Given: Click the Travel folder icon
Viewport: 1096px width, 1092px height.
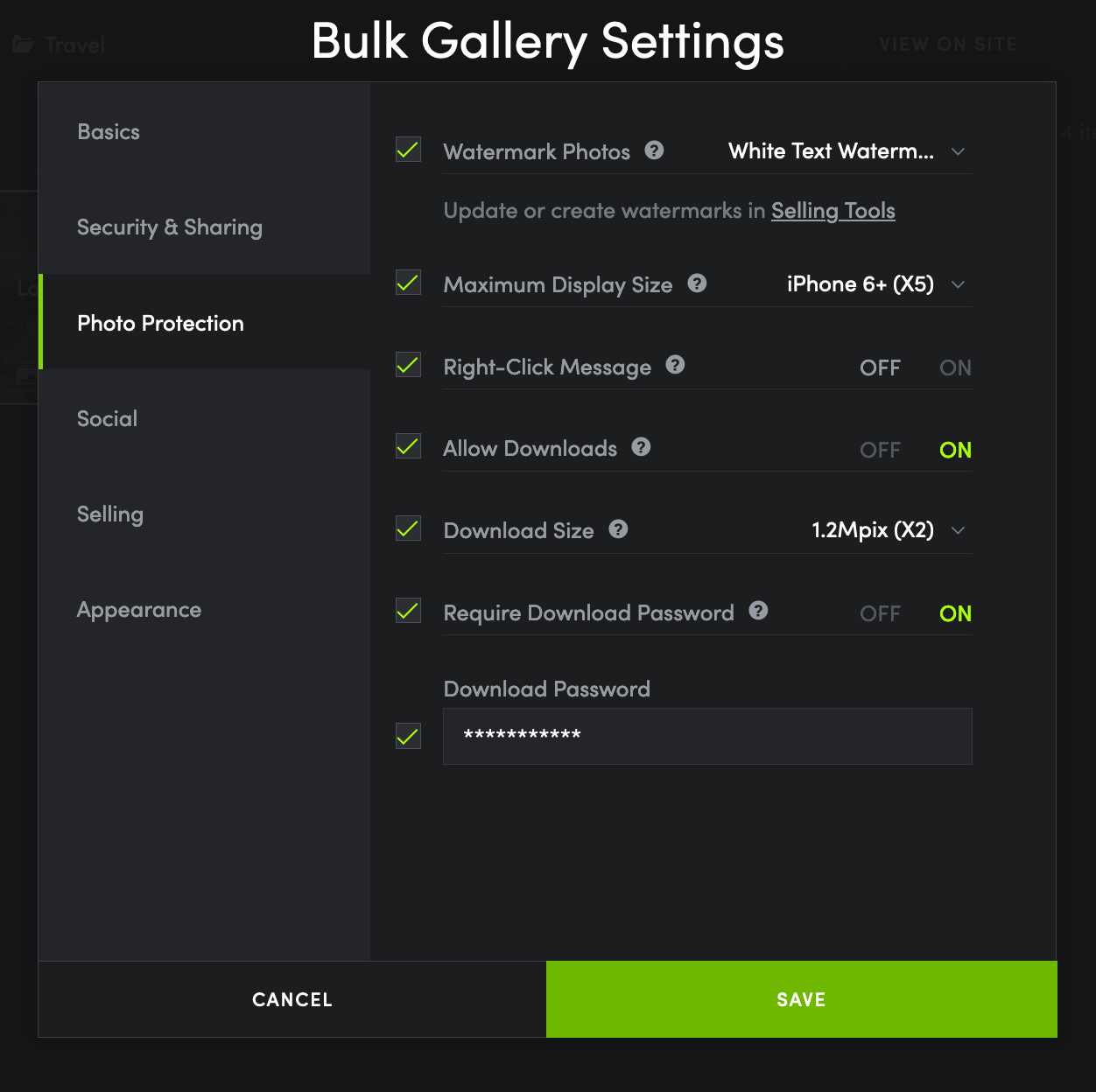Looking at the screenshot, I should click(24, 45).
